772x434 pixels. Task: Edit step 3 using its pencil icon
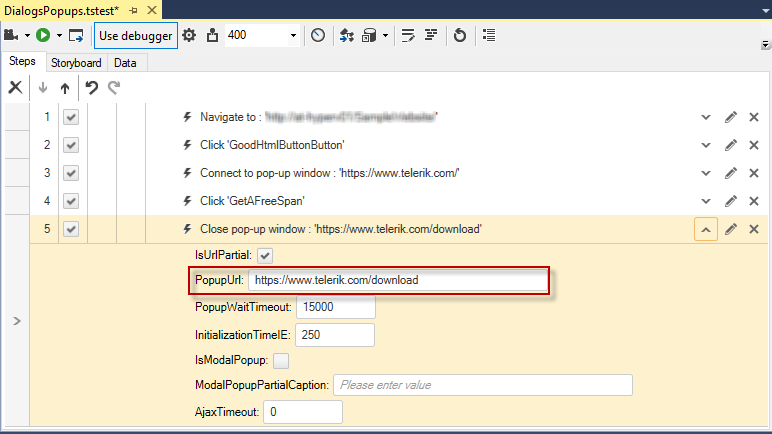pyautogui.click(x=731, y=173)
